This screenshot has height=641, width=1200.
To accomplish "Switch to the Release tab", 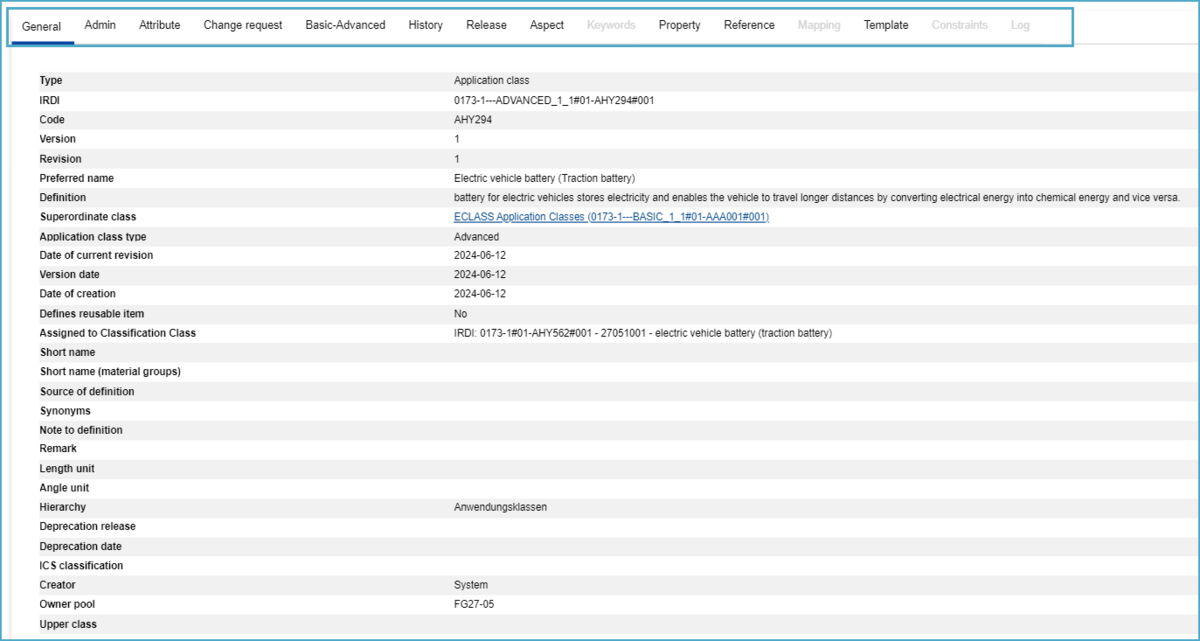I will [486, 25].
